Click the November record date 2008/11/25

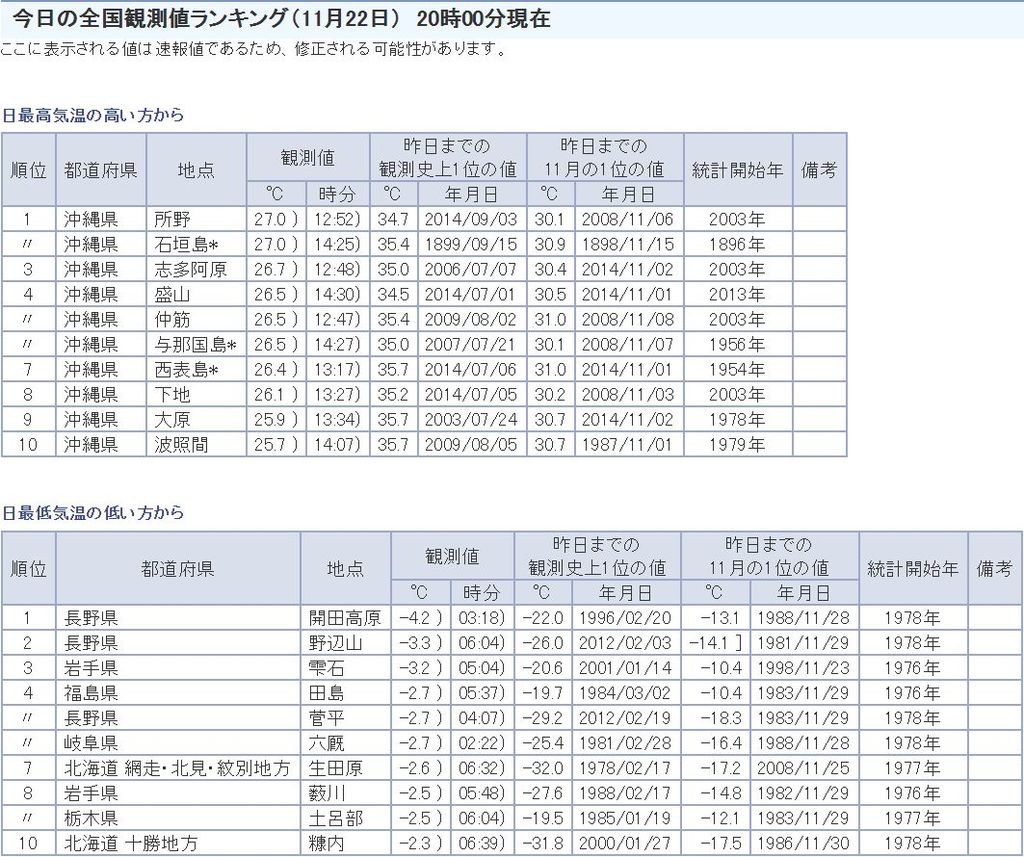point(804,768)
